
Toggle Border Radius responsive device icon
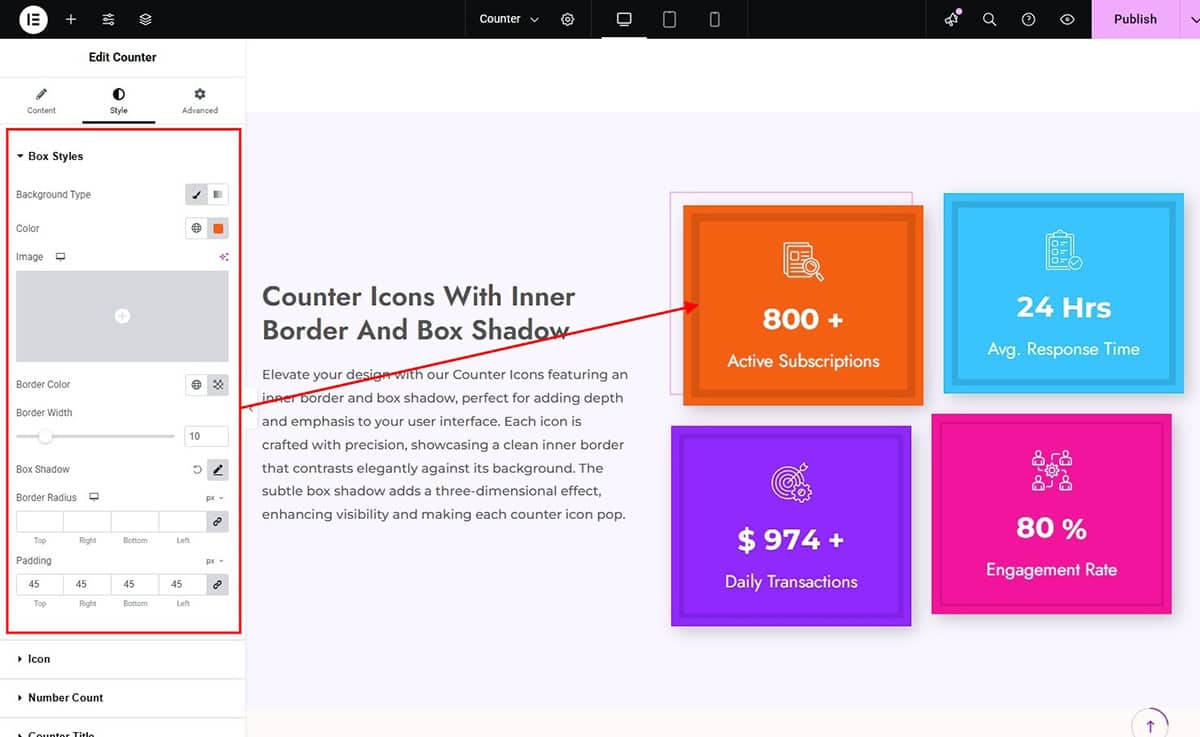[x=94, y=497]
